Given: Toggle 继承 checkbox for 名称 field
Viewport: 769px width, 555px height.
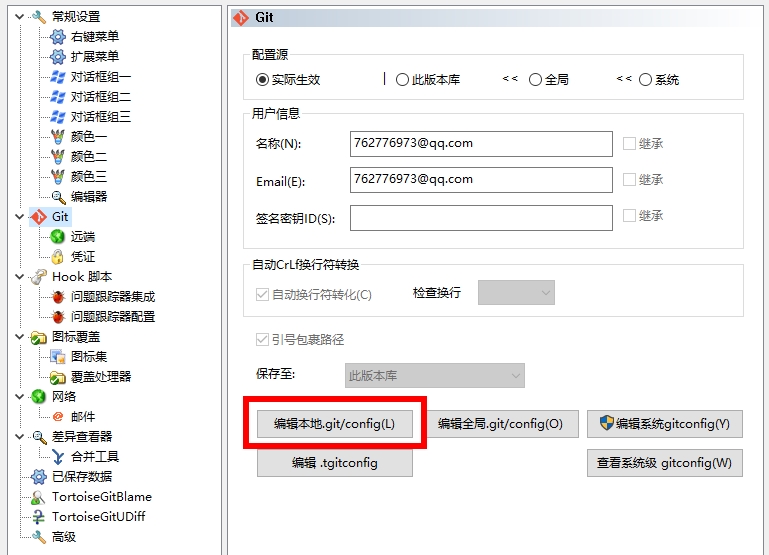Looking at the screenshot, I should [x=629, y=144].
